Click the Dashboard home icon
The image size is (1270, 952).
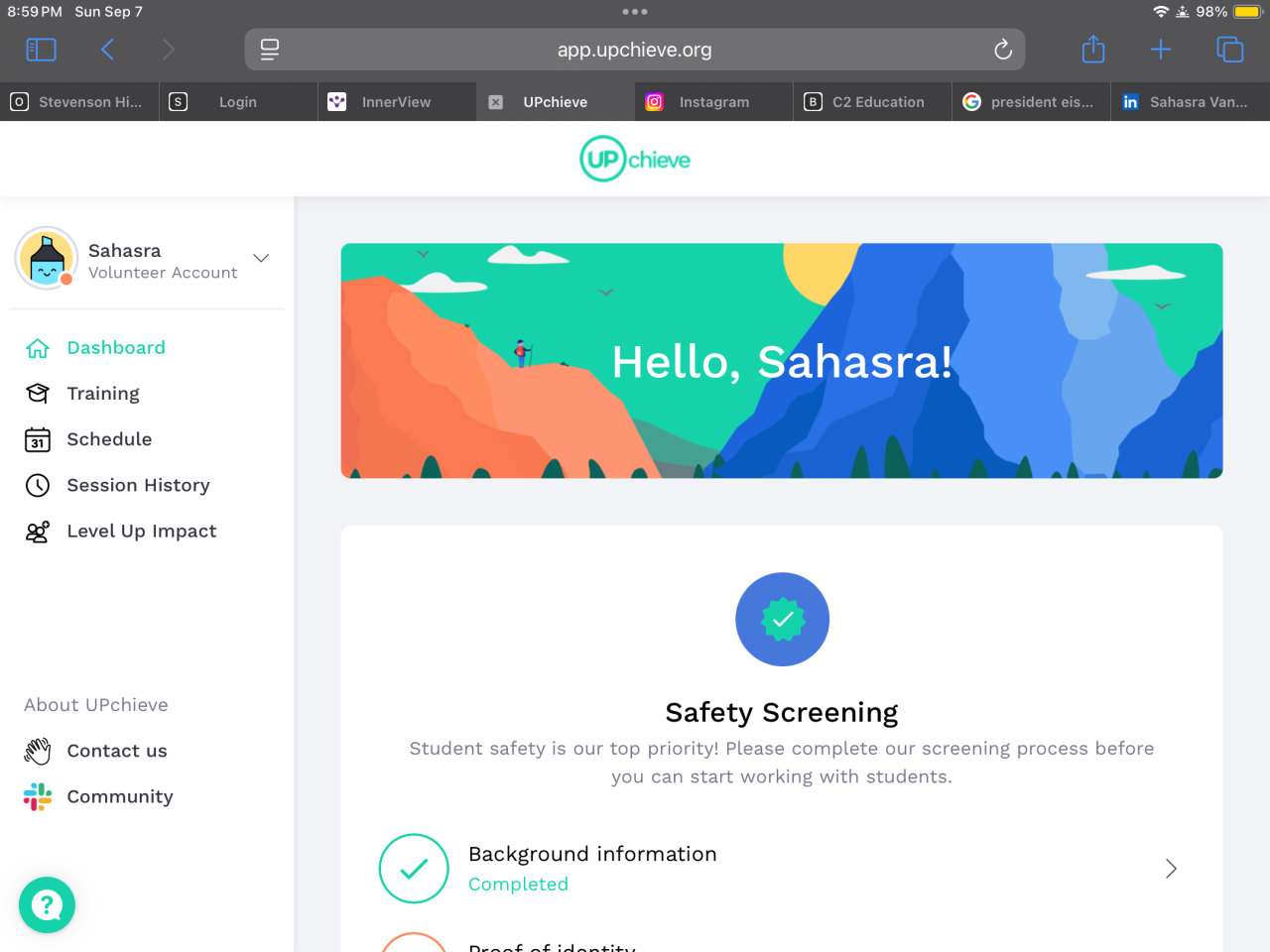[x=38, y=348]
